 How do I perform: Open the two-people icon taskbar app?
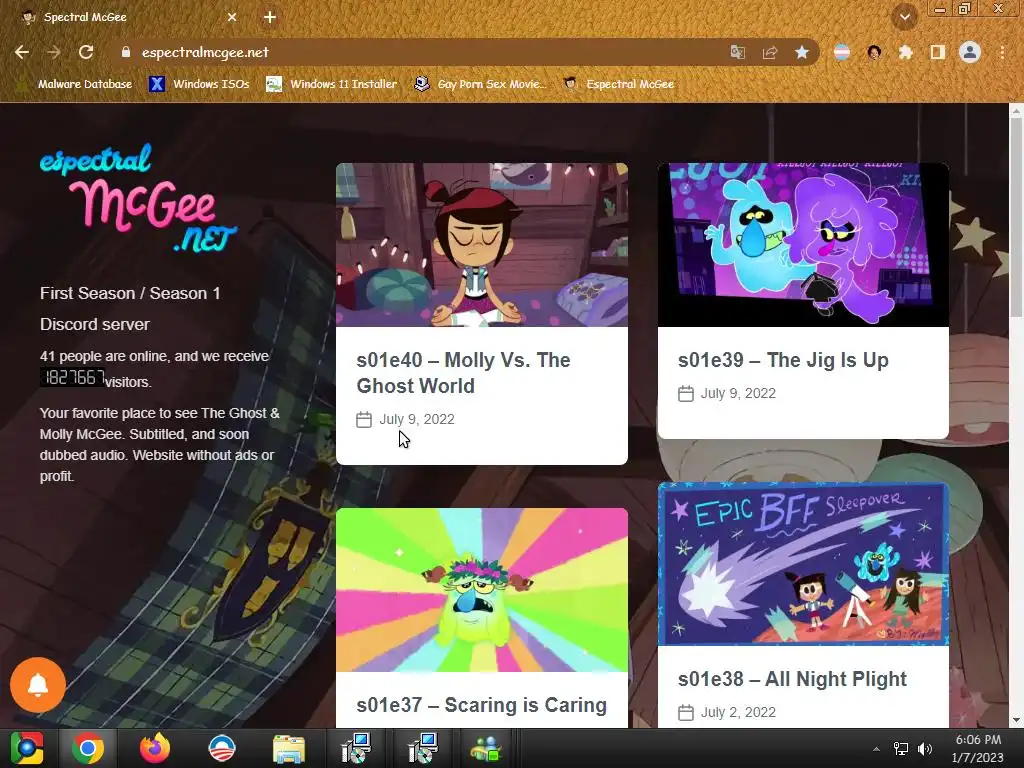click(487, 750)
